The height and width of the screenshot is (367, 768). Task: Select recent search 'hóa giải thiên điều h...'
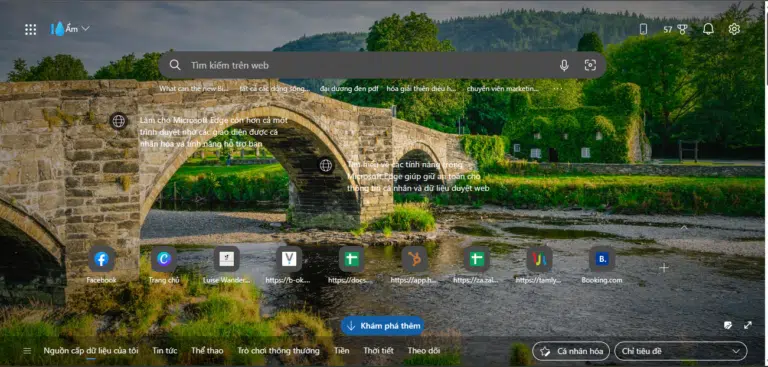click(x=421, y=89)
